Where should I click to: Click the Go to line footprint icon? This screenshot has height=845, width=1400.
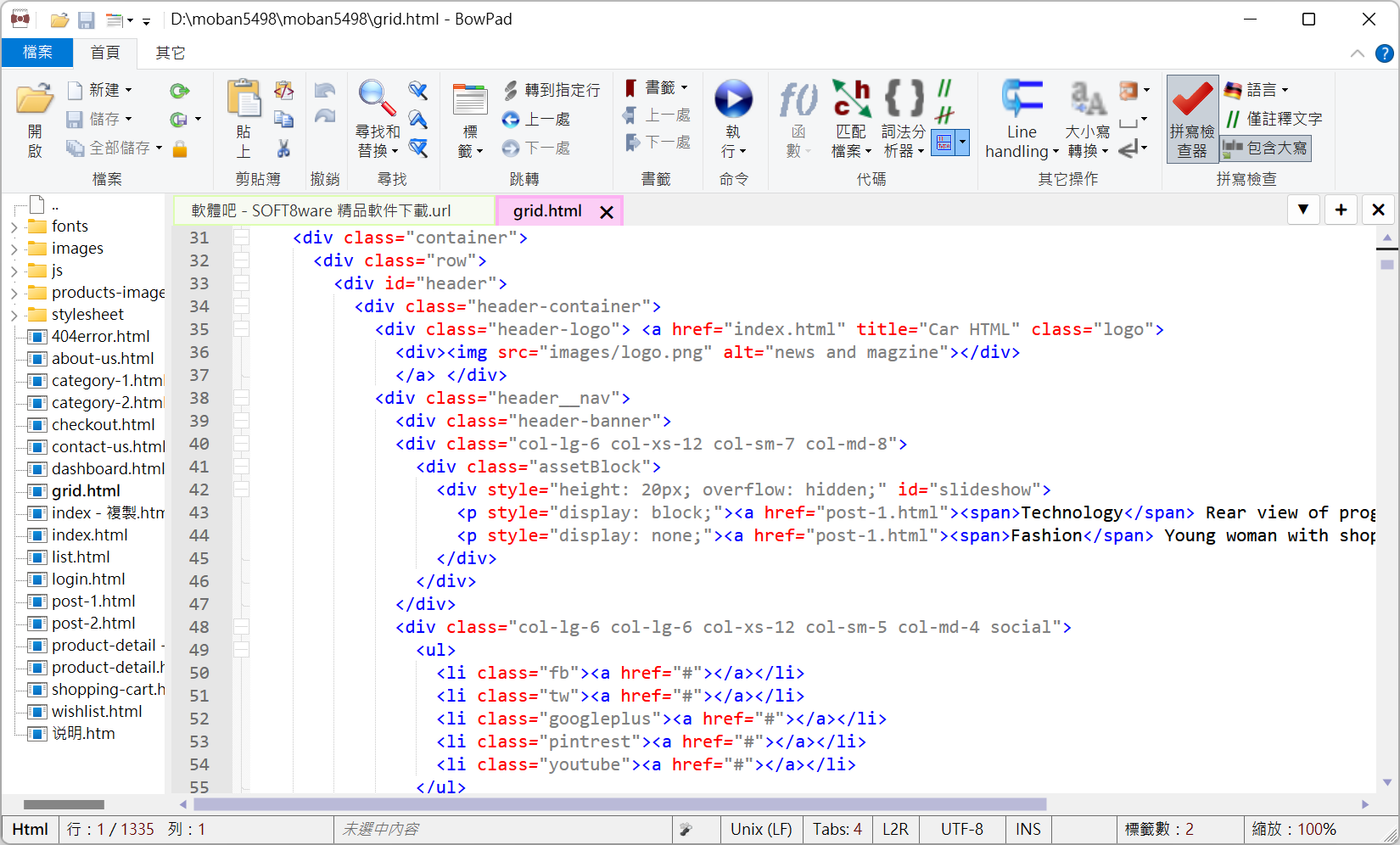511,90
